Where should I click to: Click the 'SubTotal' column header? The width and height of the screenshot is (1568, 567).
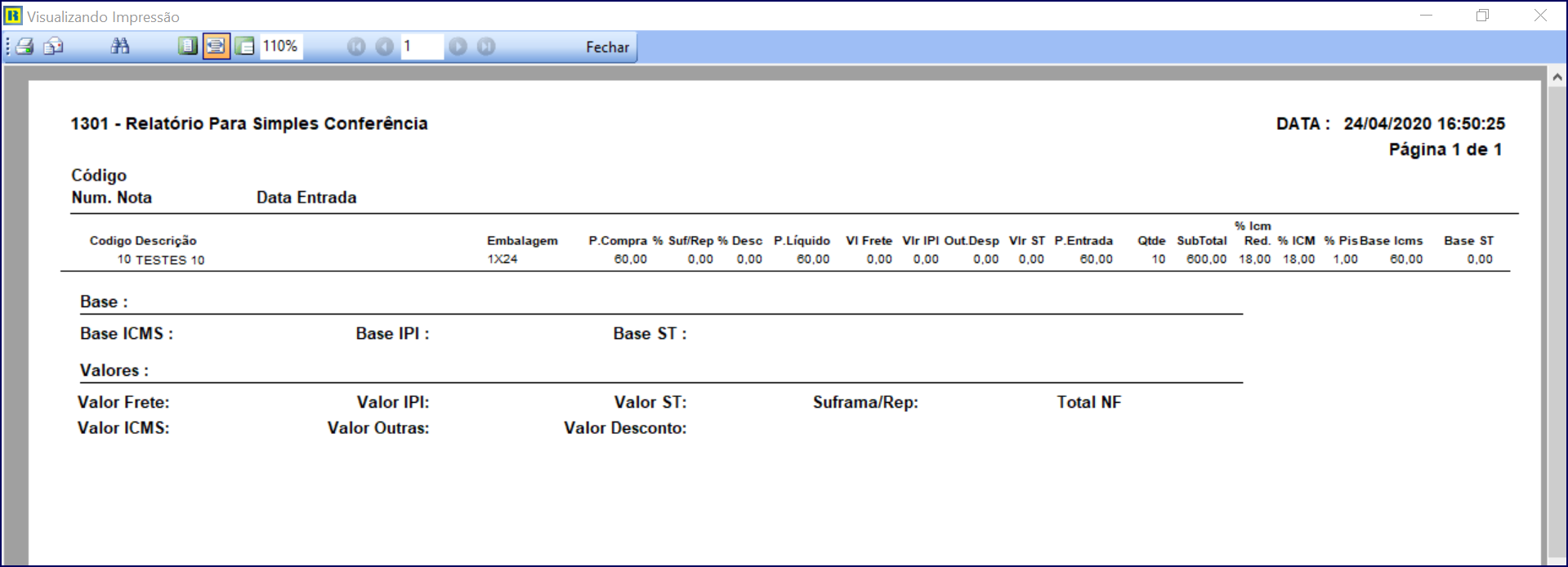click(x=1202, y=241)
